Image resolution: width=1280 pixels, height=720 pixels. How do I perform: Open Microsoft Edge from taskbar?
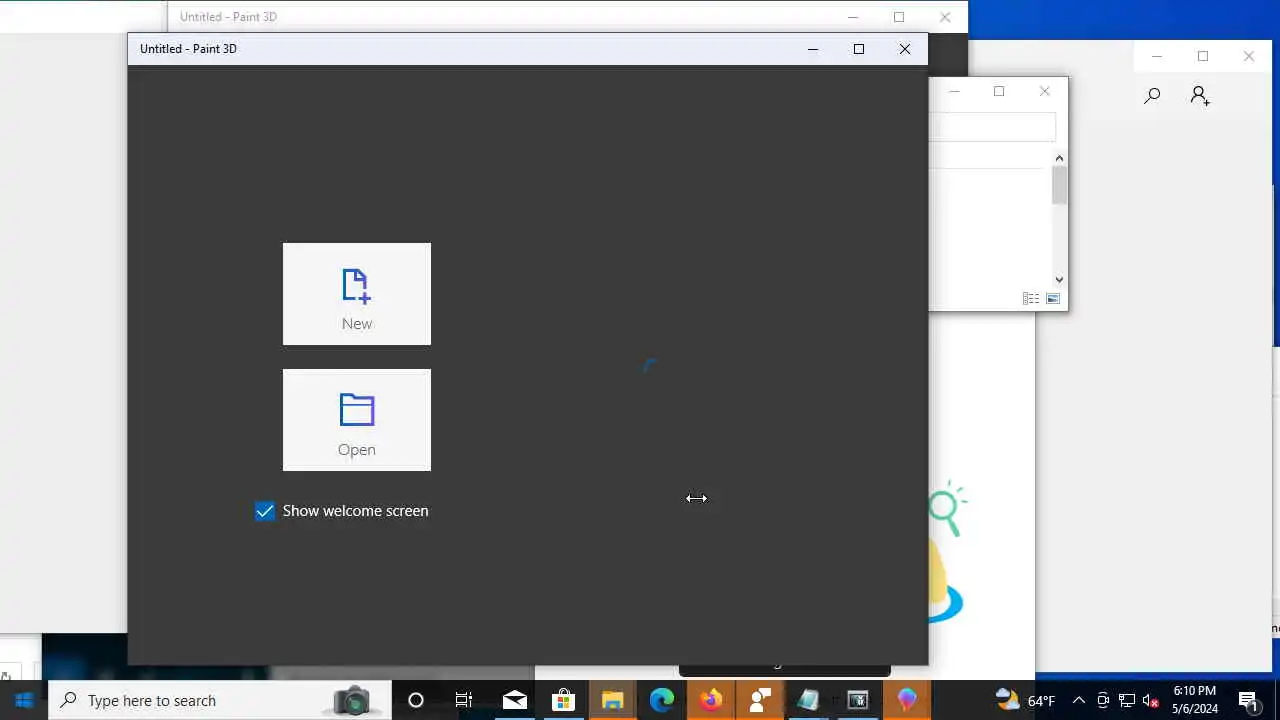coord(662,700)
